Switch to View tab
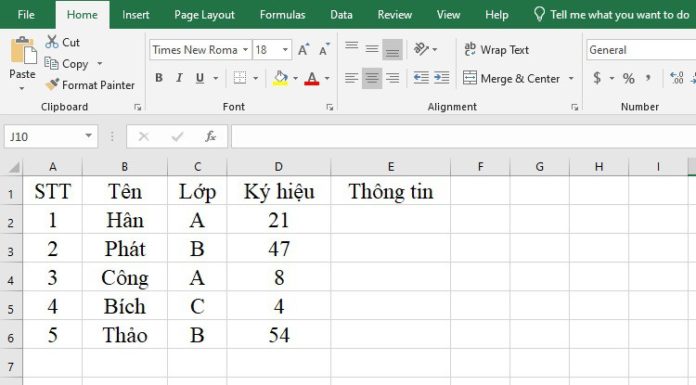This screenshot has width=696, height=385. tap(448, 15)
